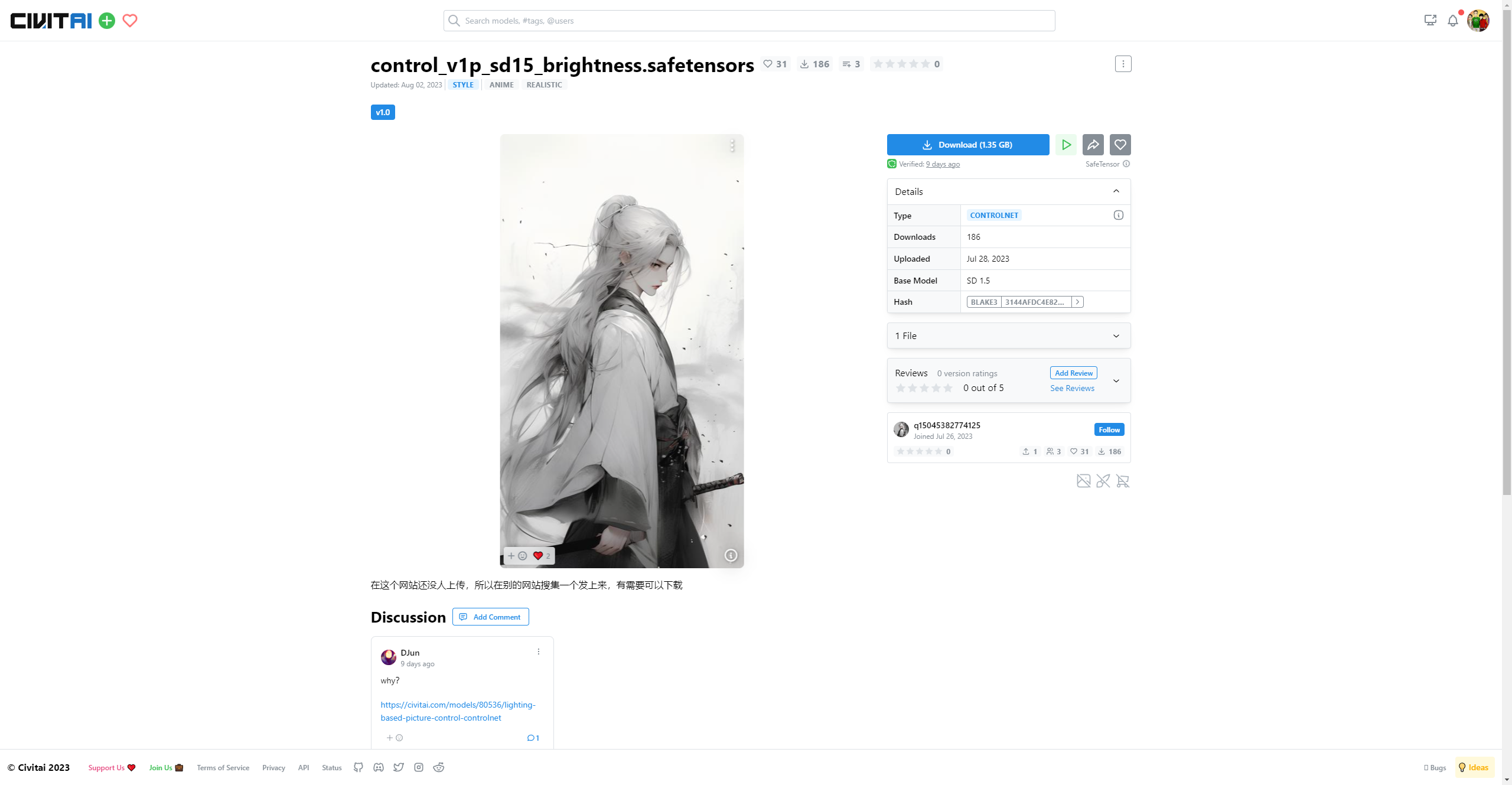Open the Reddit icon in footer

click(x=439, y=767)
